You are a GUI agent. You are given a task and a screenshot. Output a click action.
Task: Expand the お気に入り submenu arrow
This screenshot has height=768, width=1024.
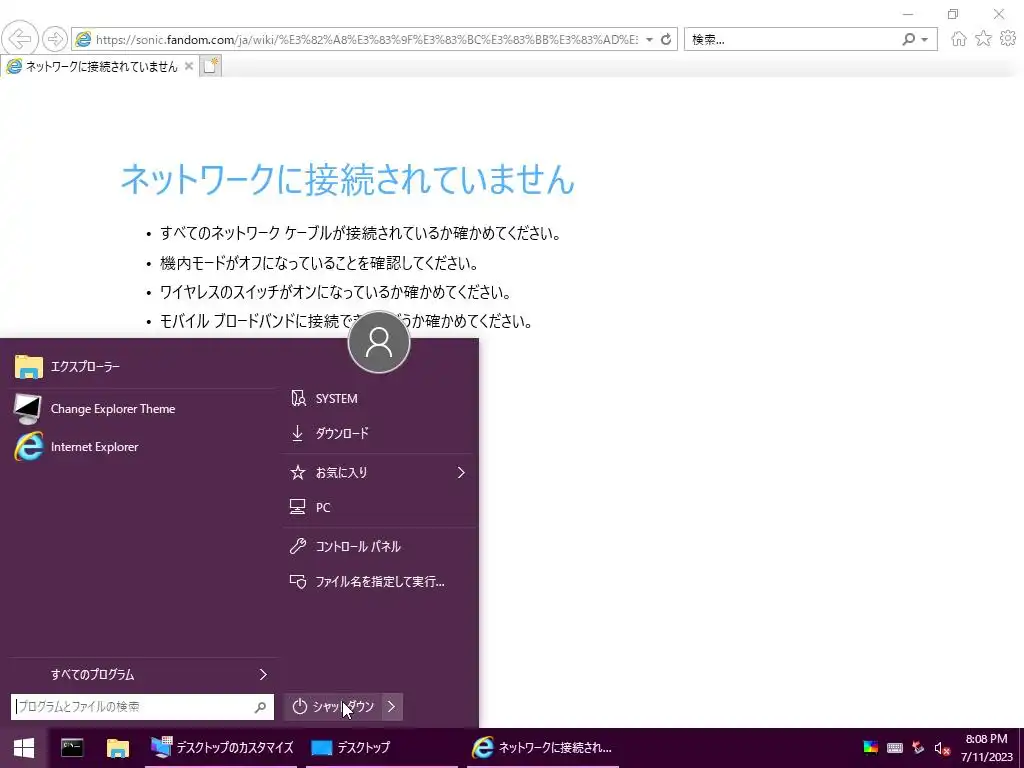(x=461, y=472)
